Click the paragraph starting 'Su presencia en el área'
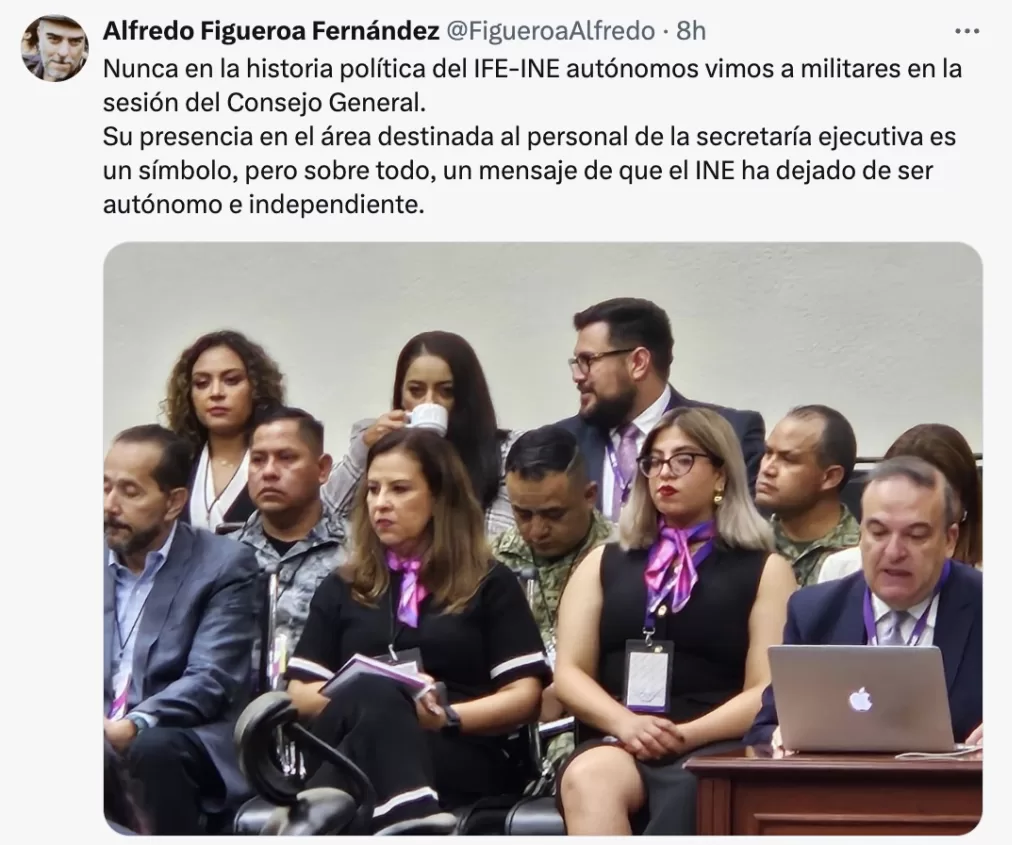Screen dimensions: 1024x845 (530, 170)
